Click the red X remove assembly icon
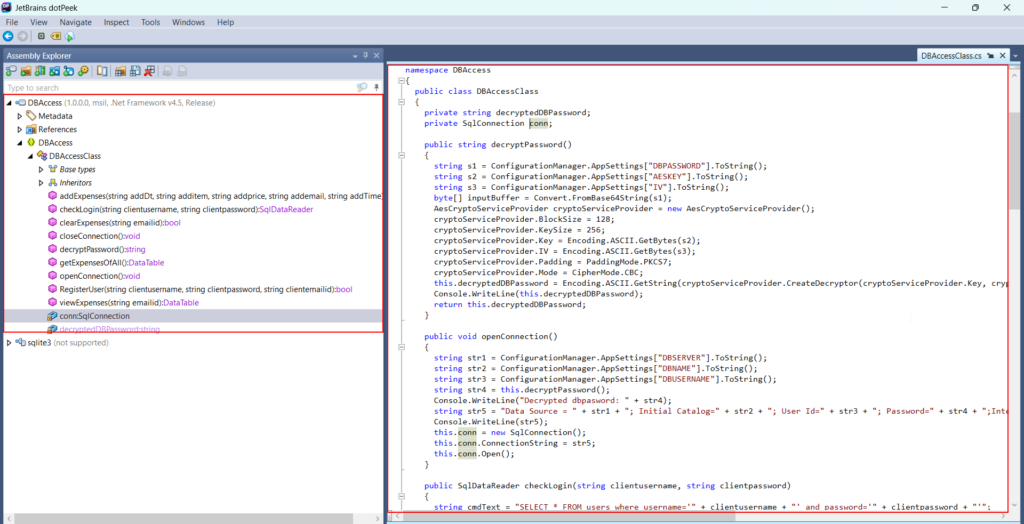Image resolution: width=1024 pixels, height=524 pixels. click(x=149, y=71)
